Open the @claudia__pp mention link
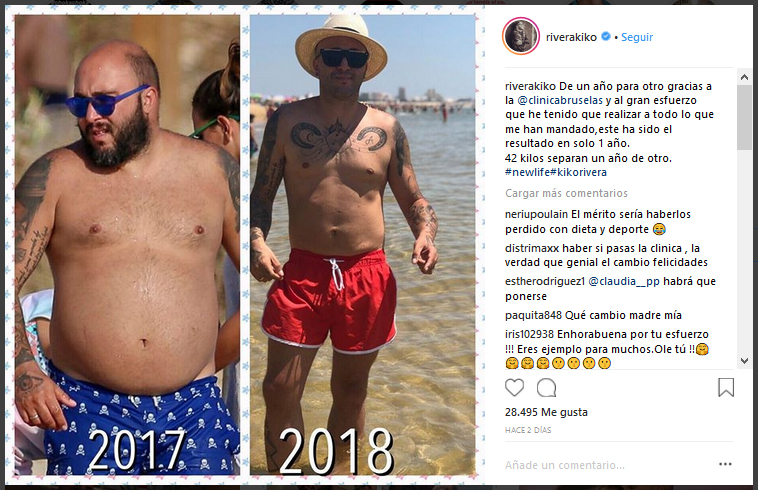 point(624,281)
